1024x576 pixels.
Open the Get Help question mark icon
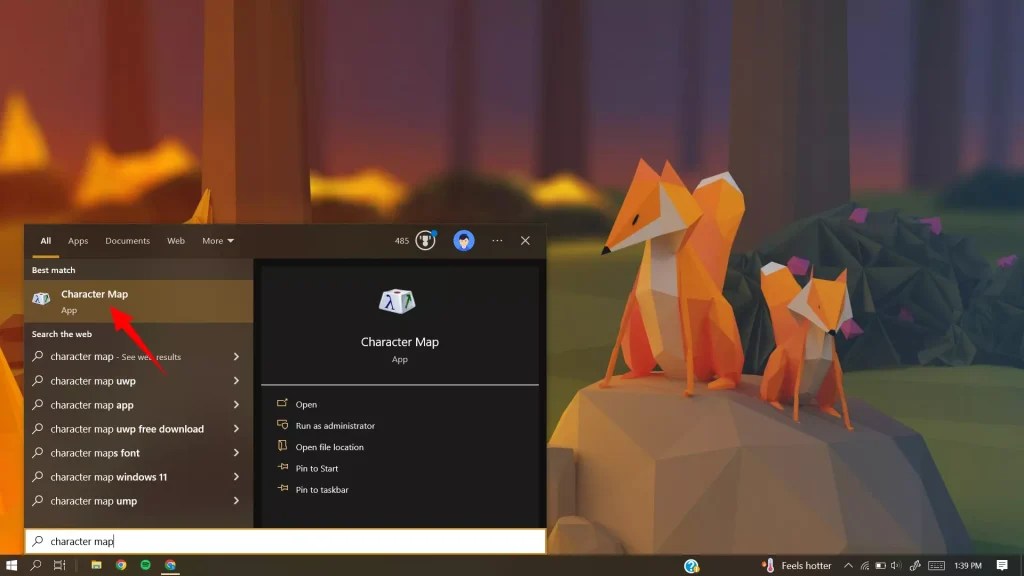(x=691, y=566)
